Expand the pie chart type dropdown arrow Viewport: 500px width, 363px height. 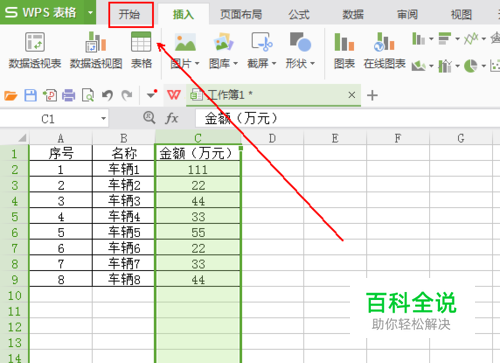[484, 66]
